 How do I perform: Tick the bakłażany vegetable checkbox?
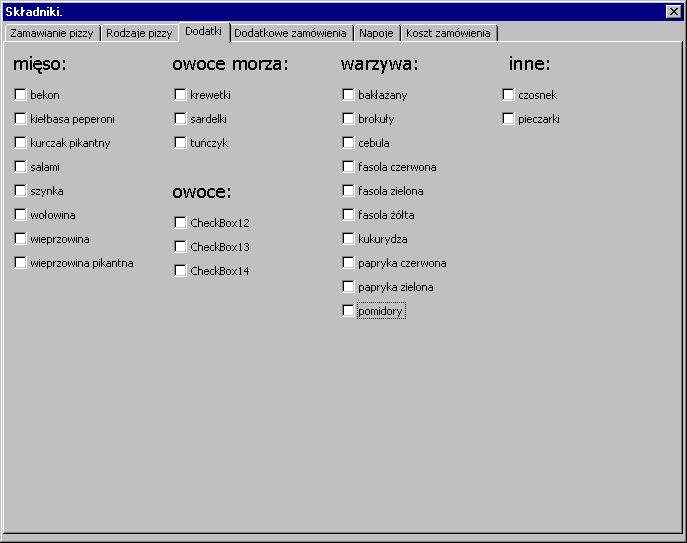[349, 95]
